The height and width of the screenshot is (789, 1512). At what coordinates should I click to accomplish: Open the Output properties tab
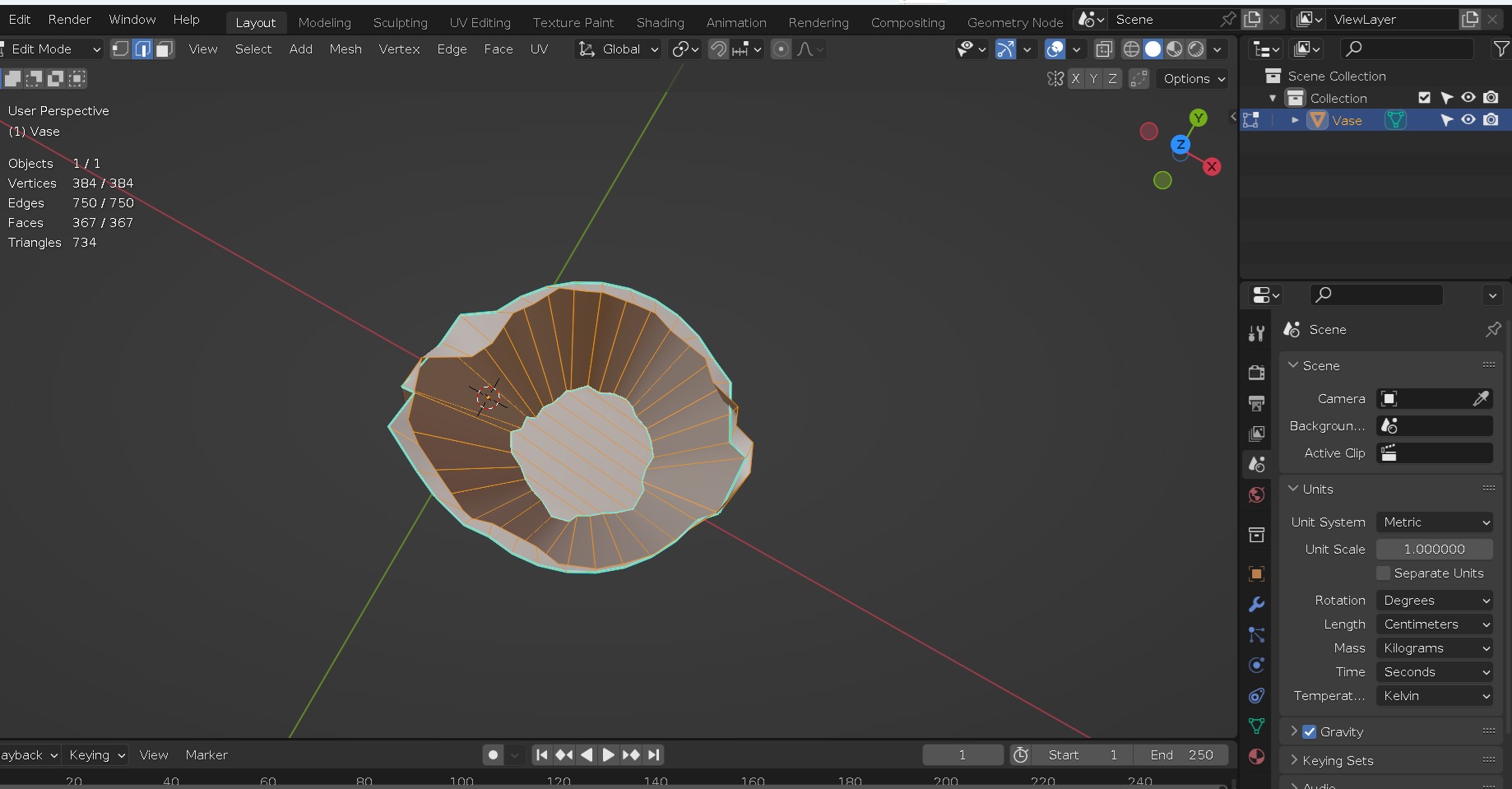pos(1256,402)
